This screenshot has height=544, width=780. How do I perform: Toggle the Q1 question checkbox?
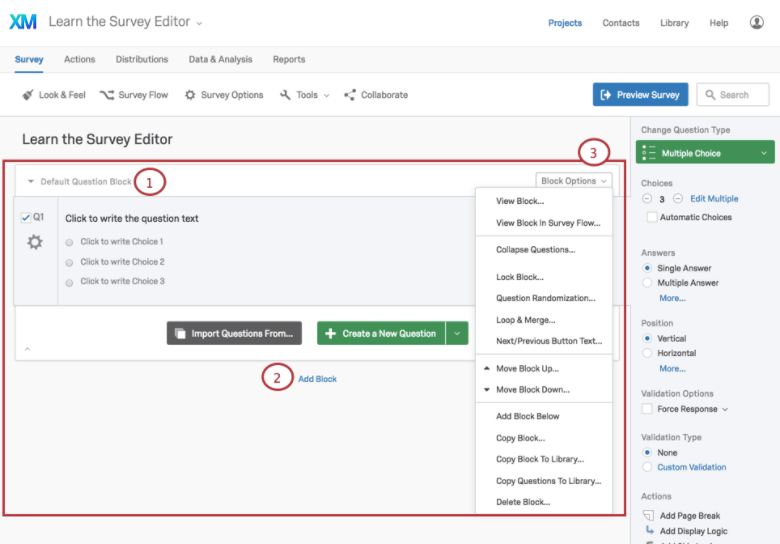point(26,217)
